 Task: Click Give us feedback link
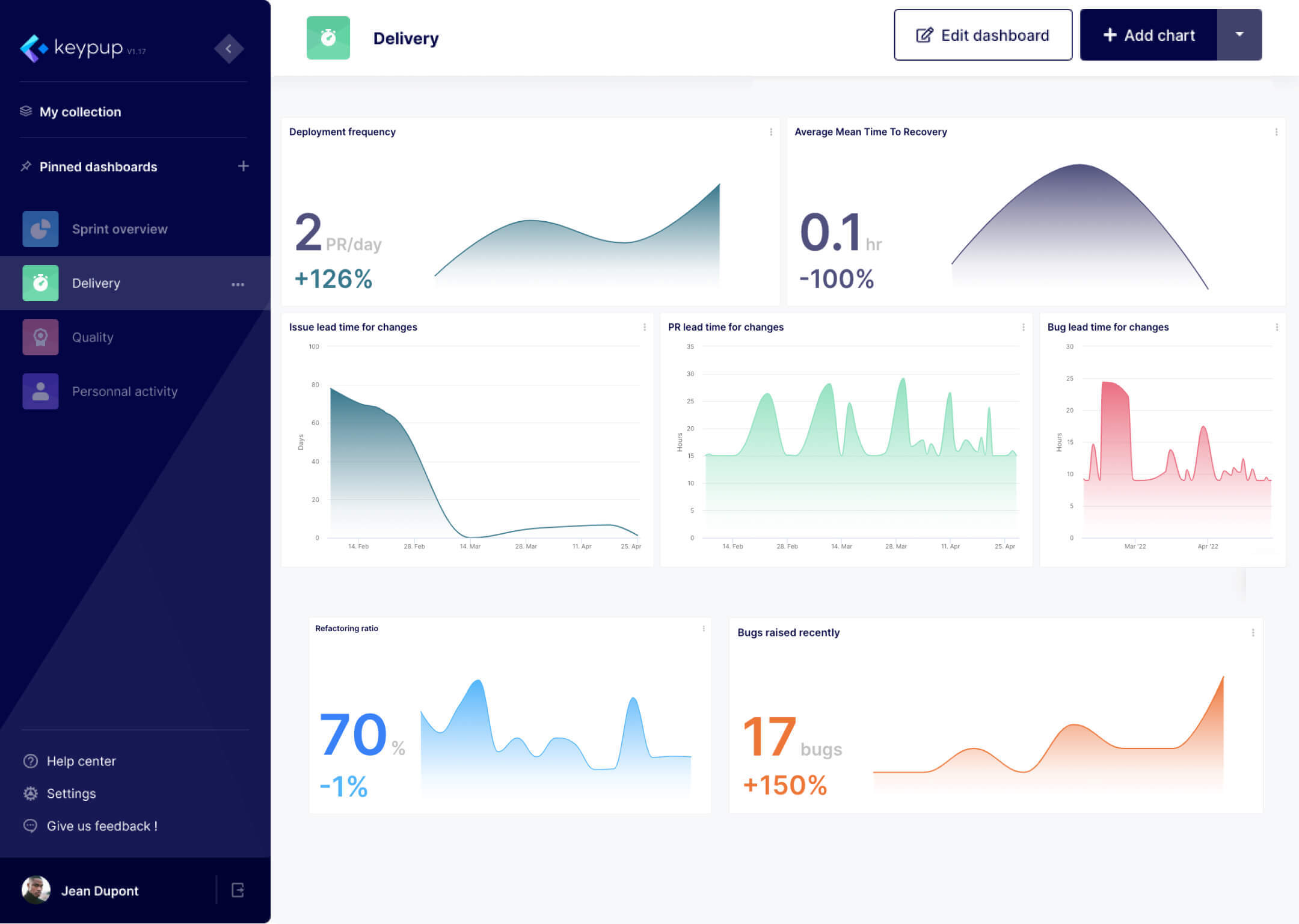pyautogui.click(x=102, y=826)
